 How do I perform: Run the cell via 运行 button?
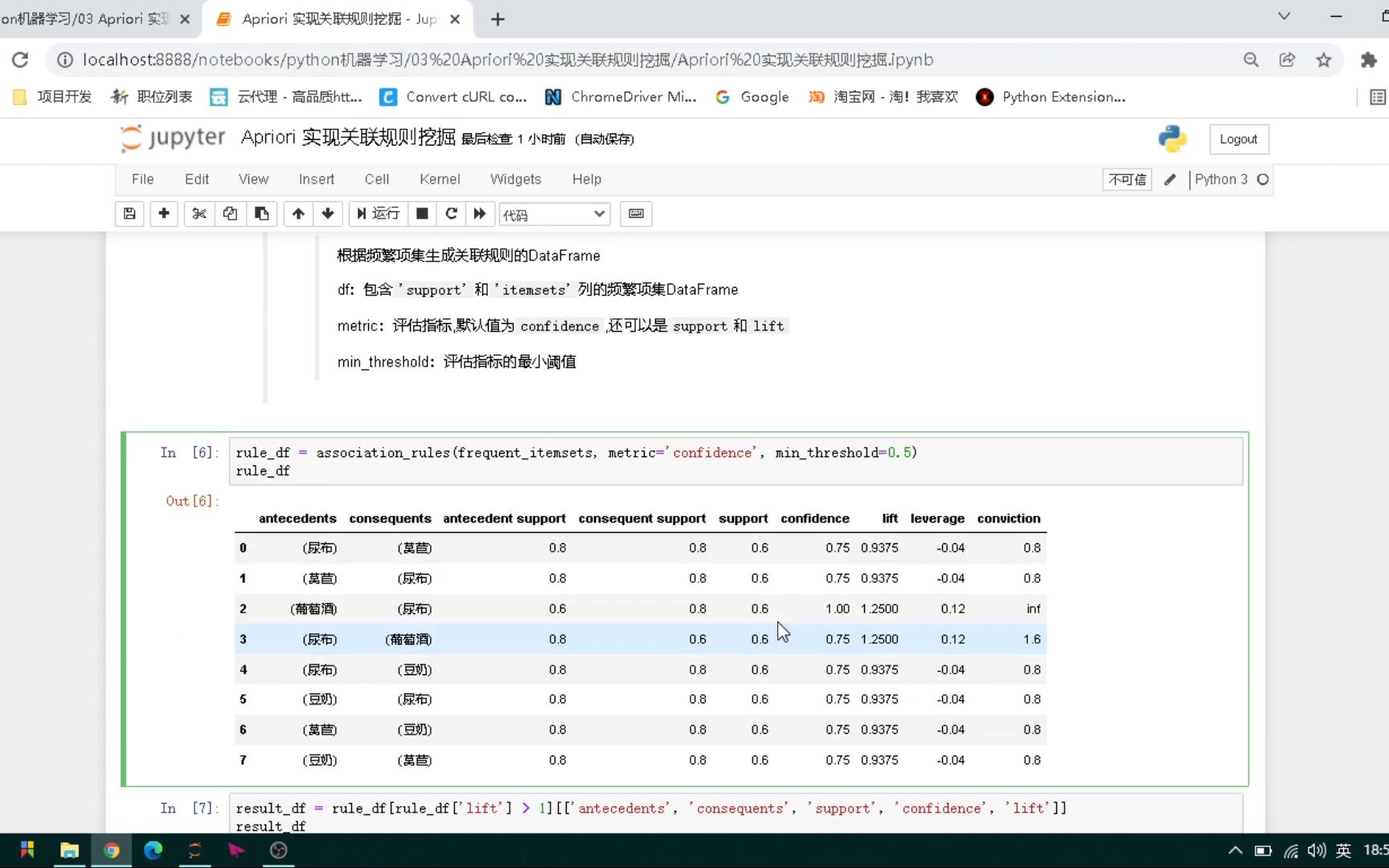click(x=377, y=214)
